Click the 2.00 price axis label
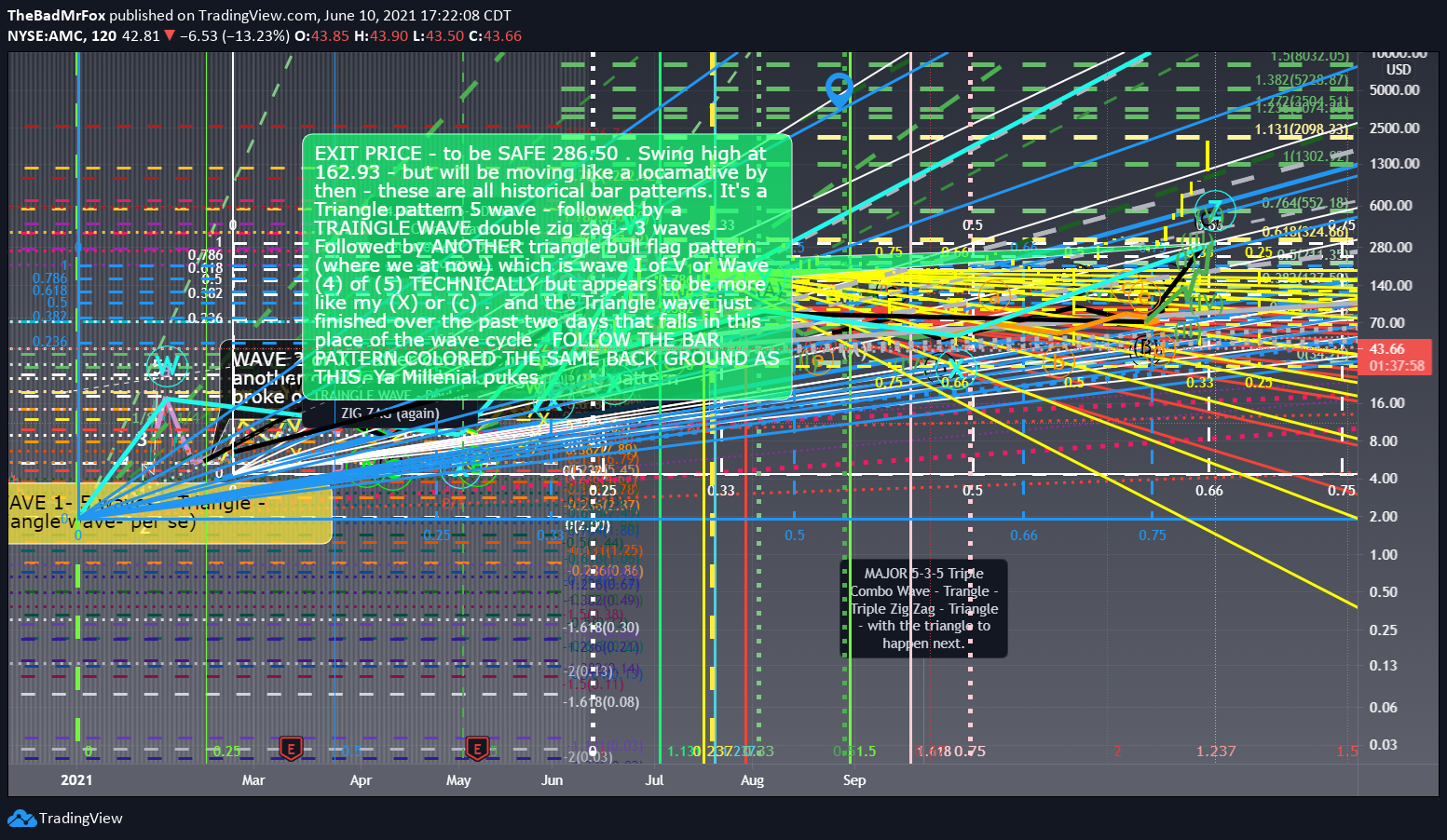1447x840 pixels. [1384, 517]
